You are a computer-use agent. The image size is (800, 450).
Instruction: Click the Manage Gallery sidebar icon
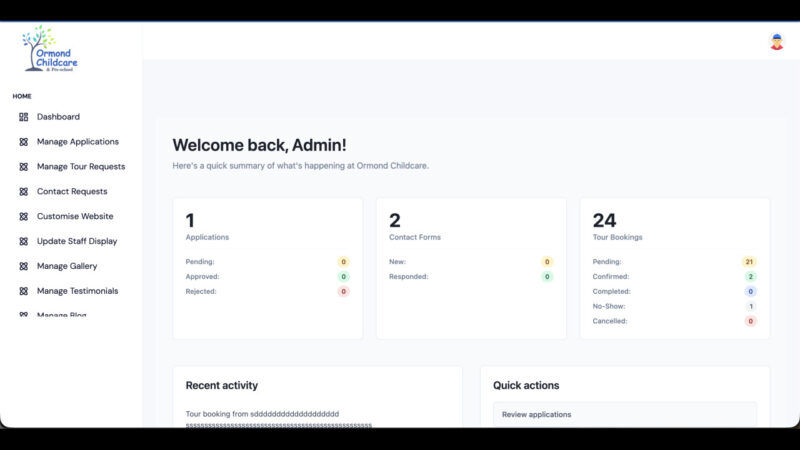[x=24, y=266]
